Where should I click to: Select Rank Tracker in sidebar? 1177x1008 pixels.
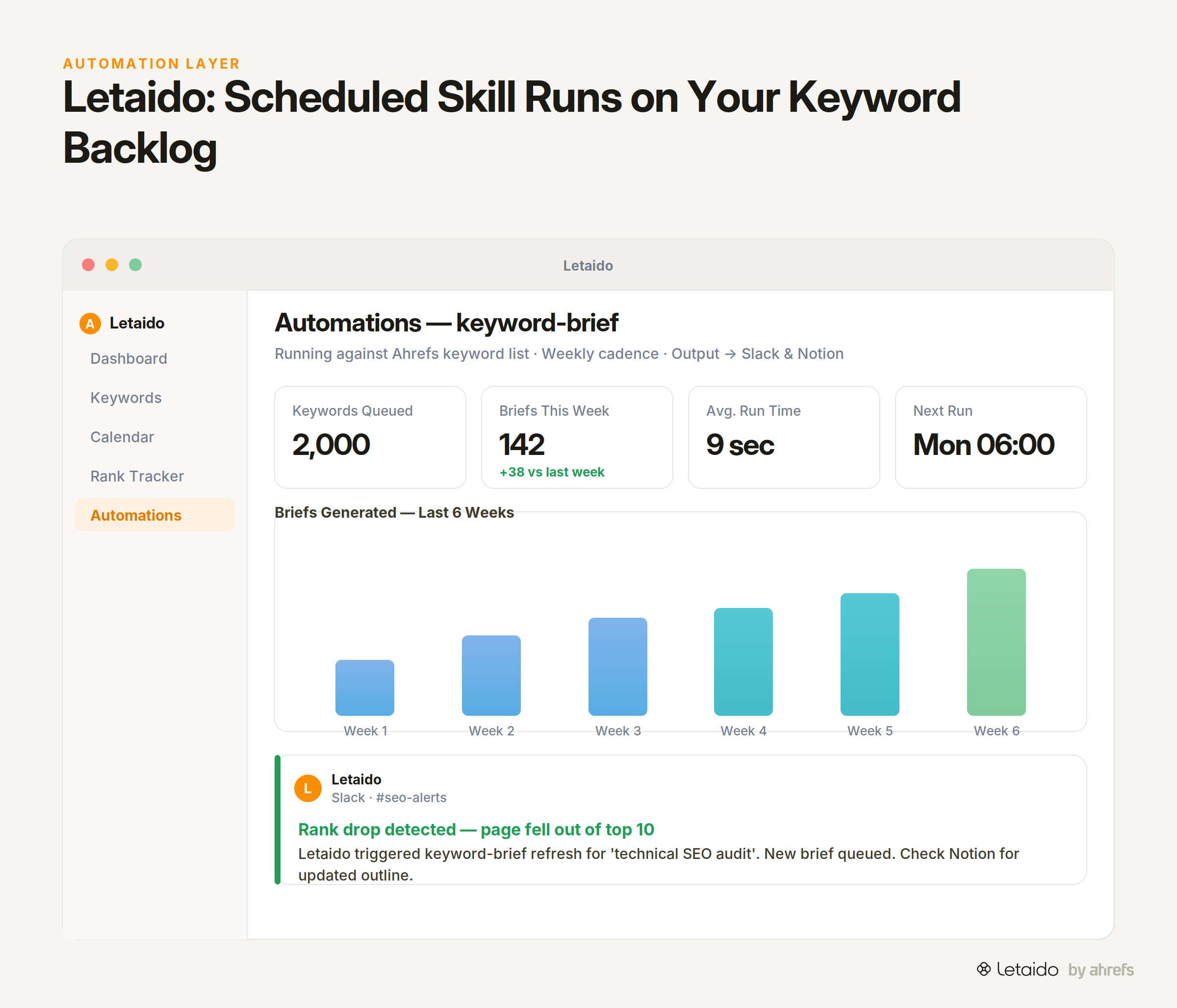pyautogui.click(x=137, y=476)
